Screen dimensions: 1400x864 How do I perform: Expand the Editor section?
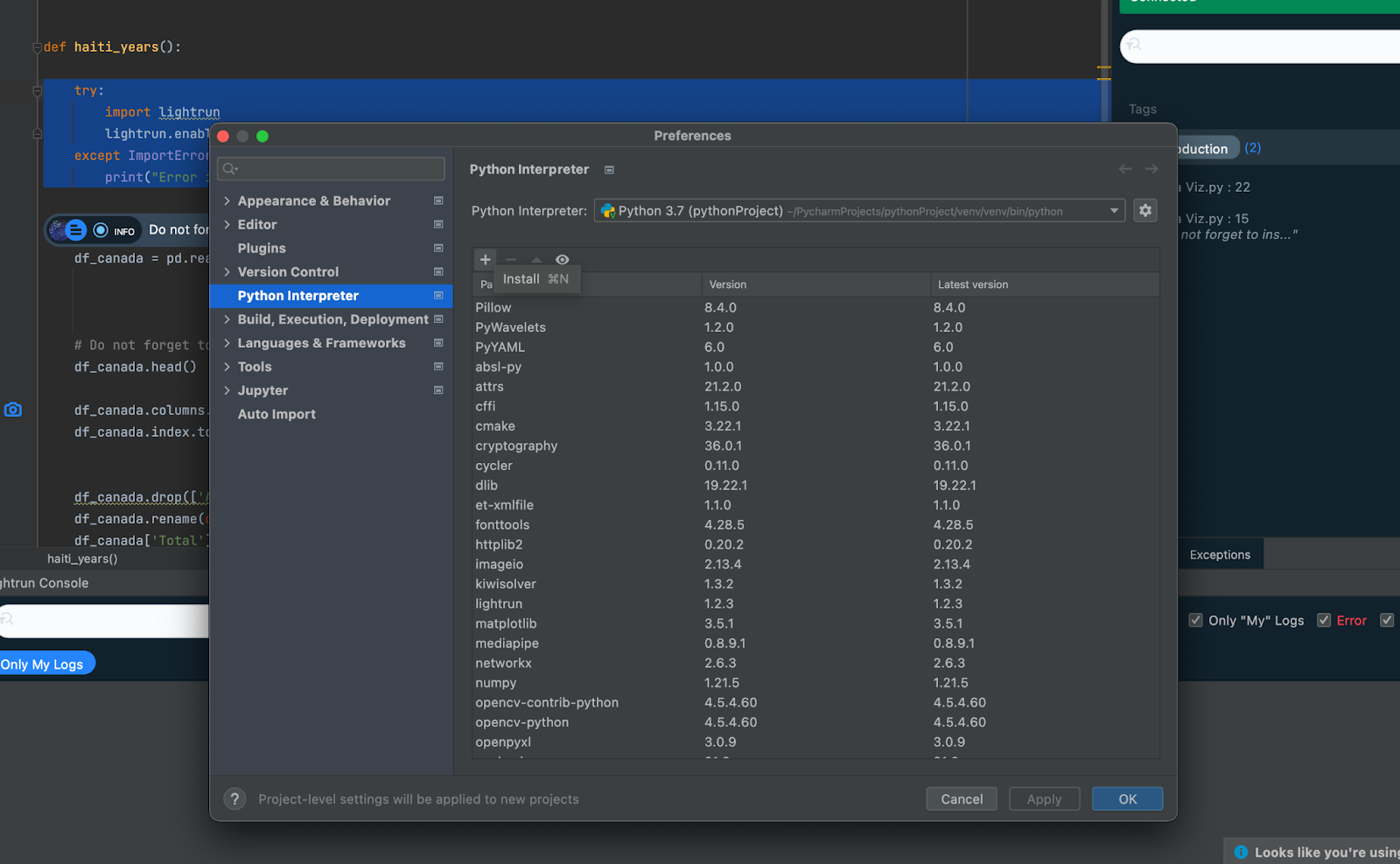pyautogui.click(x=227, y=224)
